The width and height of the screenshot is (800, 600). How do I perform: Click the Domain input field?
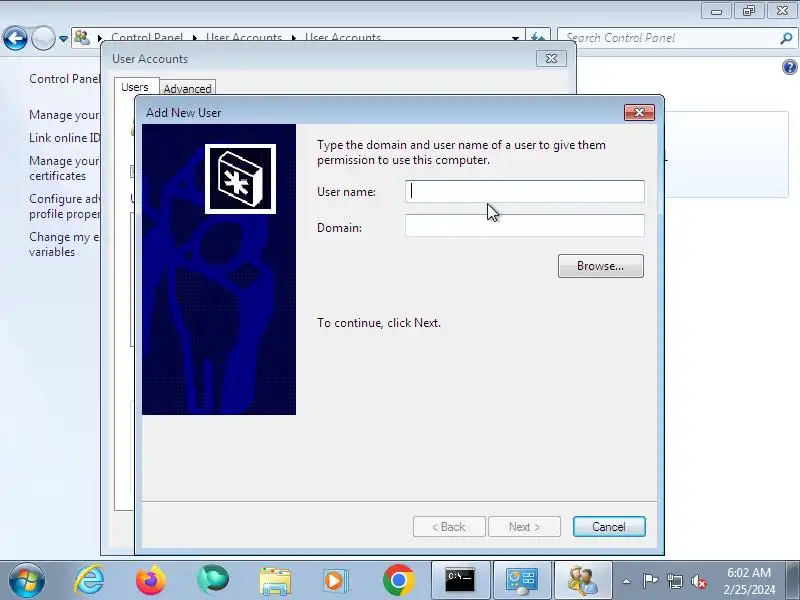pos(524,226)
